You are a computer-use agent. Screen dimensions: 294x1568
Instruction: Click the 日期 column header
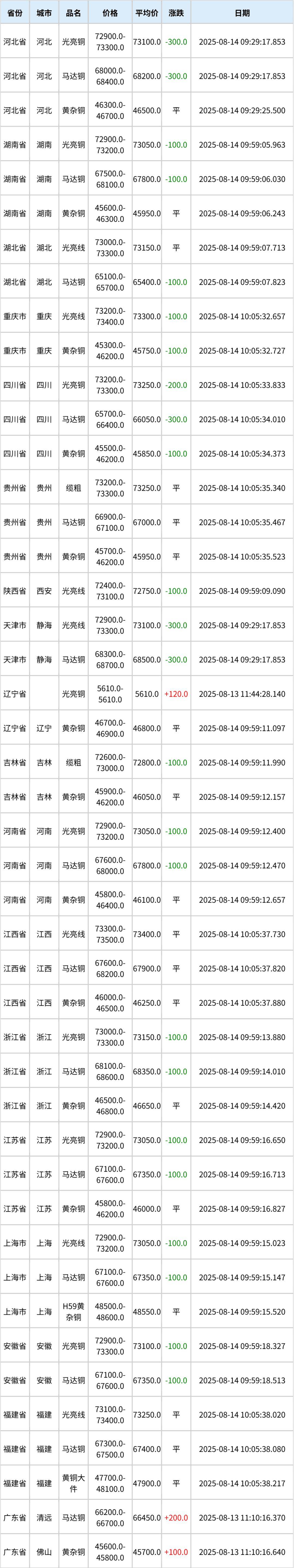click(x=242, y=13)
